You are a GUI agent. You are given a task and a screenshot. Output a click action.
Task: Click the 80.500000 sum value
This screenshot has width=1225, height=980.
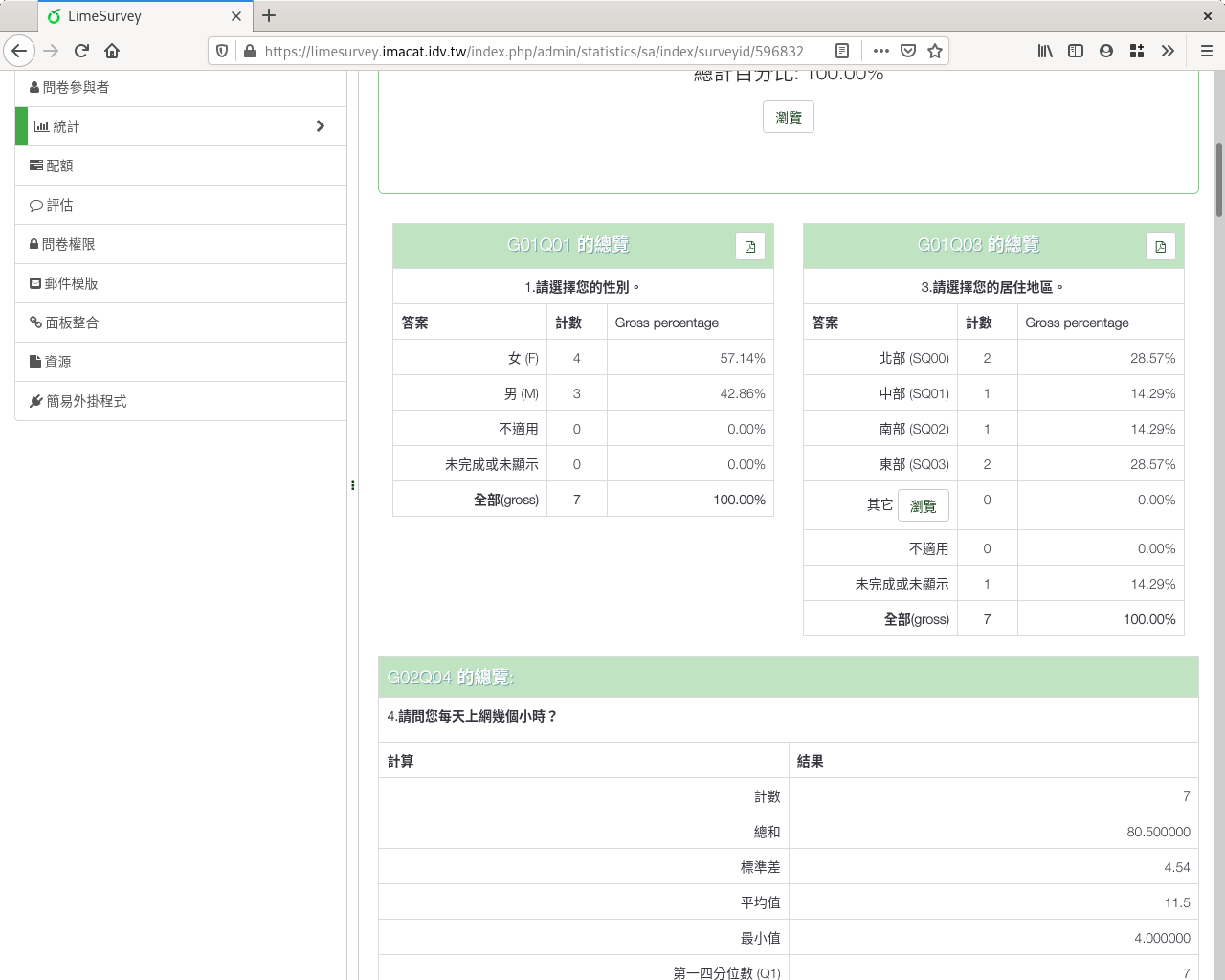coord(1158,832)
